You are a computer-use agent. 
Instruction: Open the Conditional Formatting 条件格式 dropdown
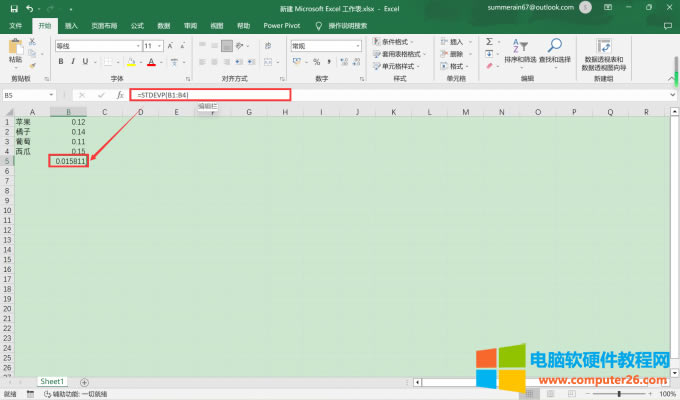pos(400,42)
